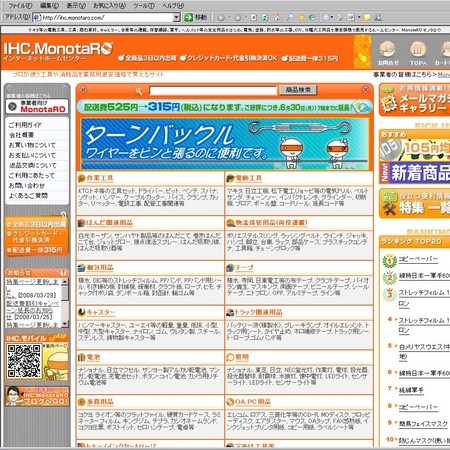The height and width of the screenshot is (450, 450).
Task: Click the キャスター category icon
Action: pyautogui.click(x=81, y=312)
